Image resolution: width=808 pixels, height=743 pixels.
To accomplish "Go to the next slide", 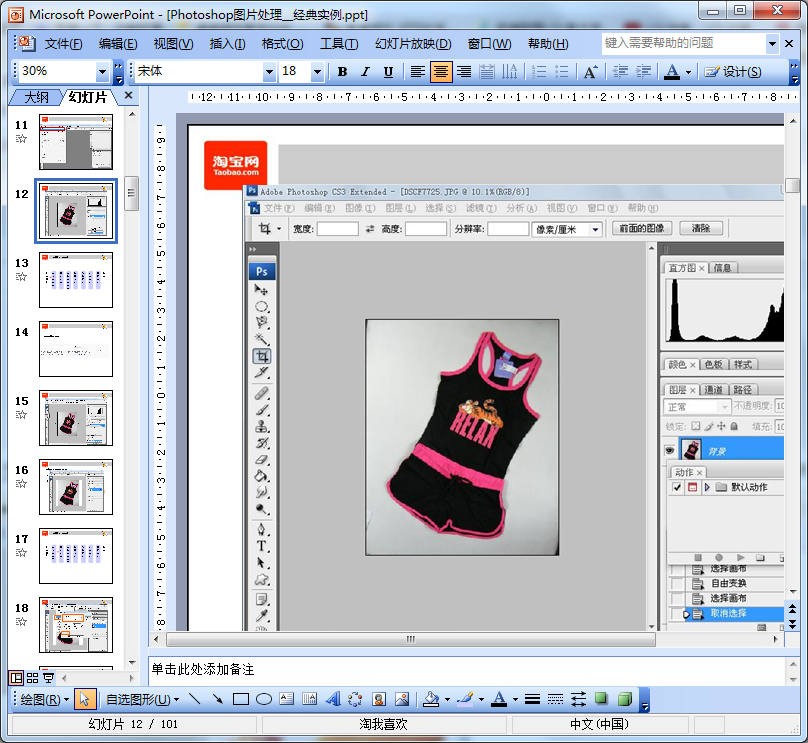I will (793, 624).
